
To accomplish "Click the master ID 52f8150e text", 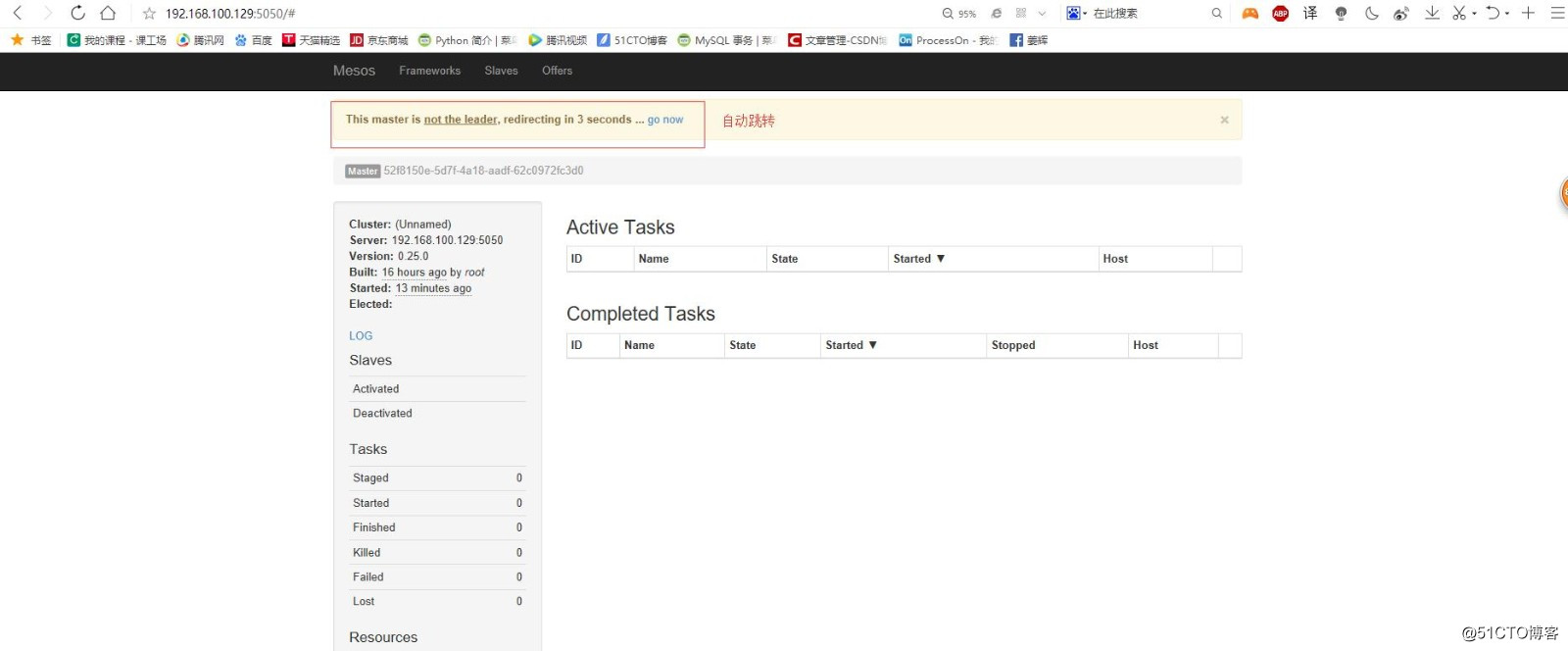I will click(483, 171).
